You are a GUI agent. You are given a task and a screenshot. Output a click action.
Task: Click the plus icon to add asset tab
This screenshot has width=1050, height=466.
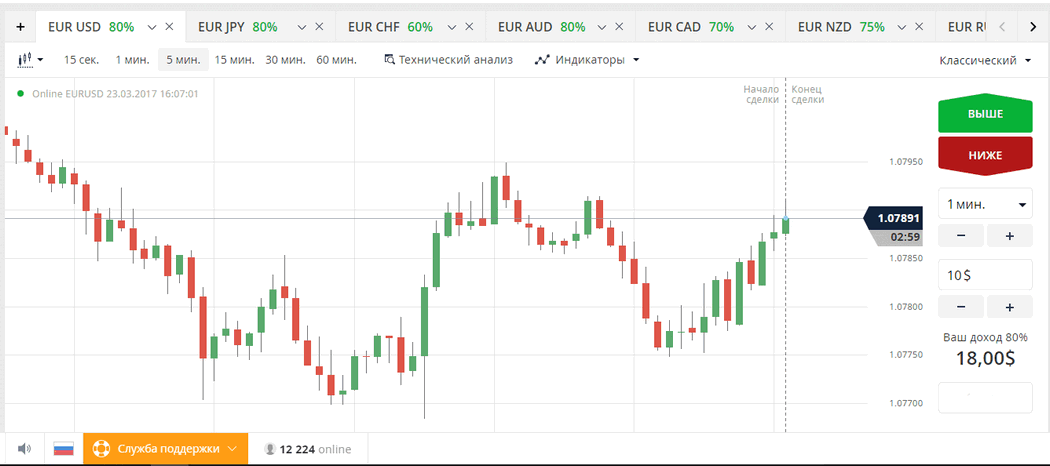tap(20, 27)
